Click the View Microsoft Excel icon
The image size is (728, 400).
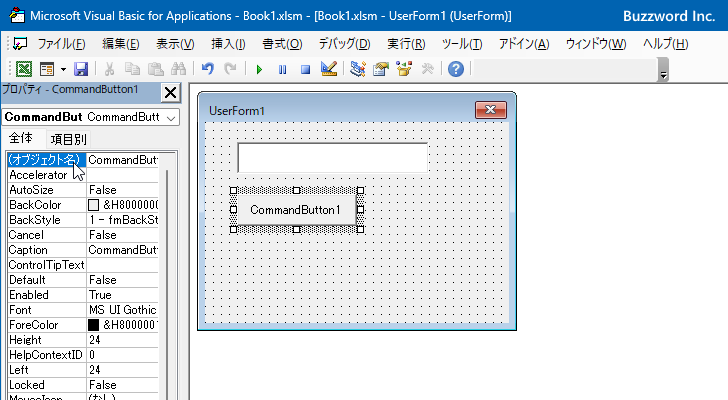click(x=24, y=69)
